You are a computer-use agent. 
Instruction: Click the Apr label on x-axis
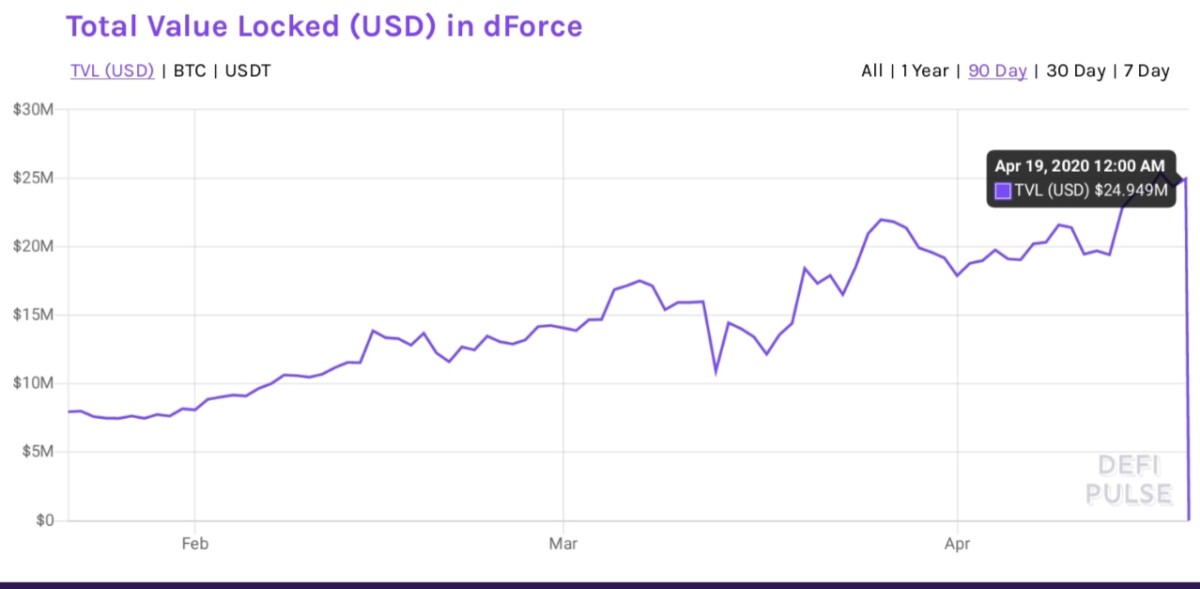(x=958, y=545)
